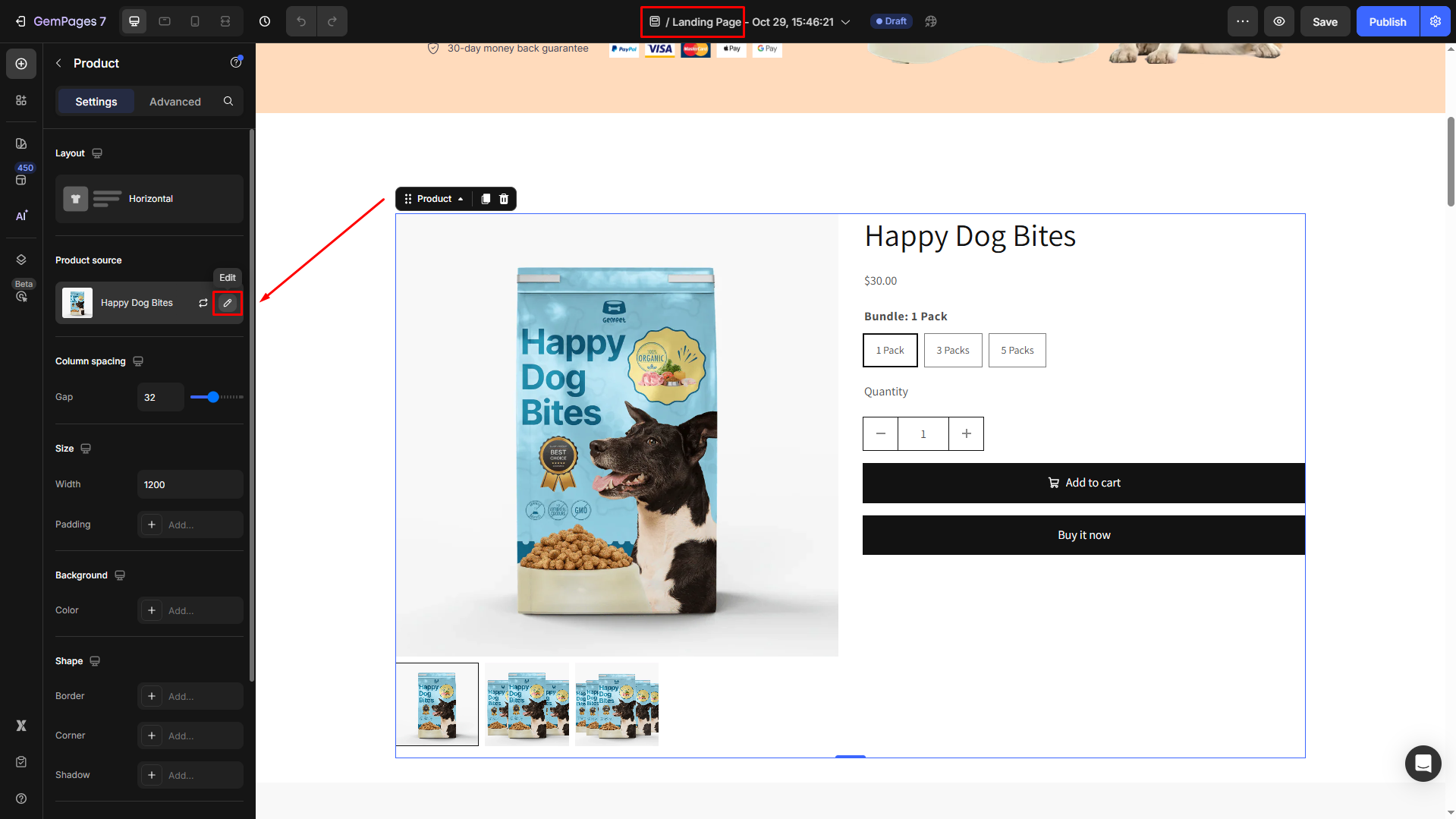Open the AI assistant in left sidebar

21,216
